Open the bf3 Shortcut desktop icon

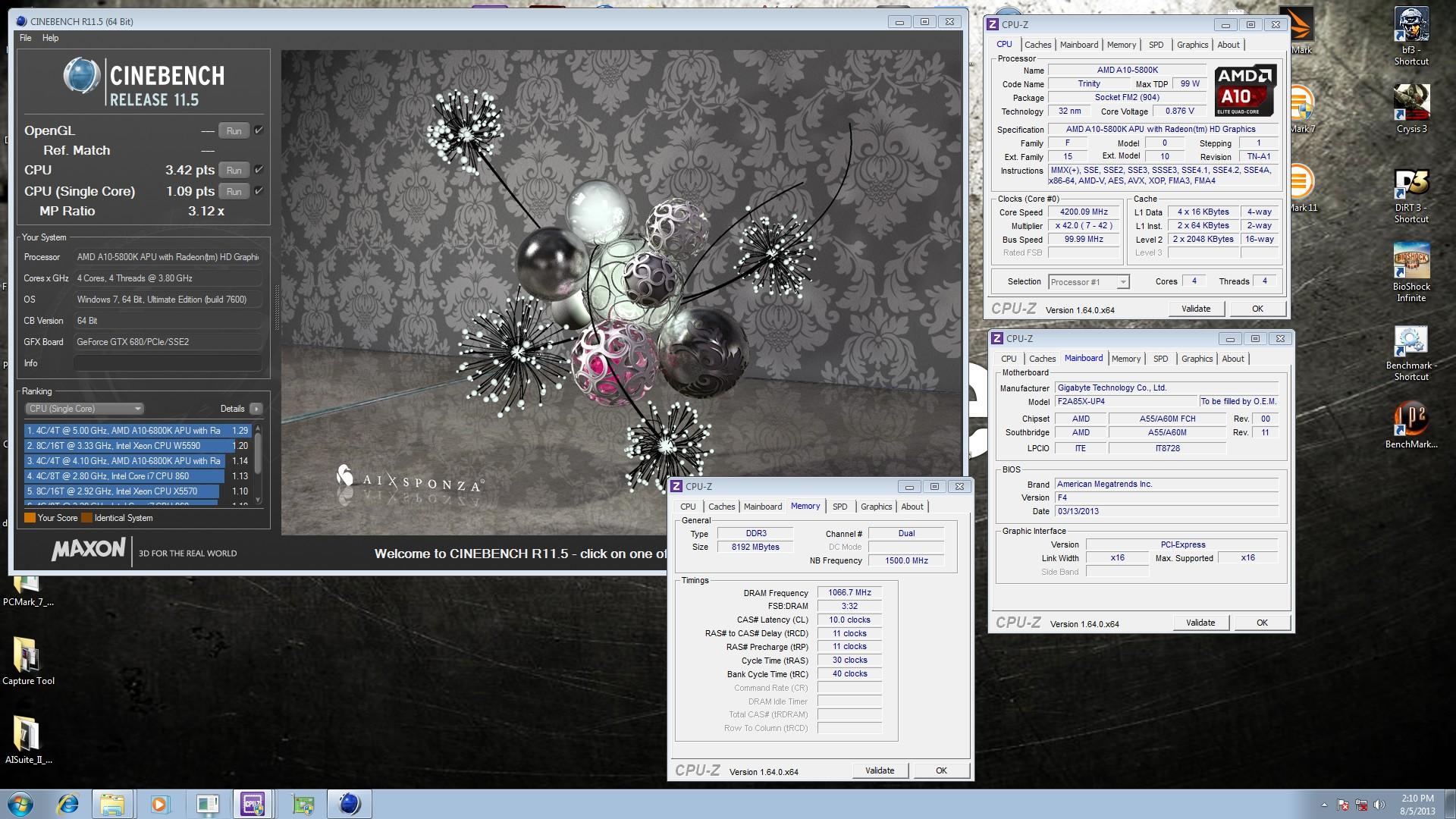(1411, 36)
